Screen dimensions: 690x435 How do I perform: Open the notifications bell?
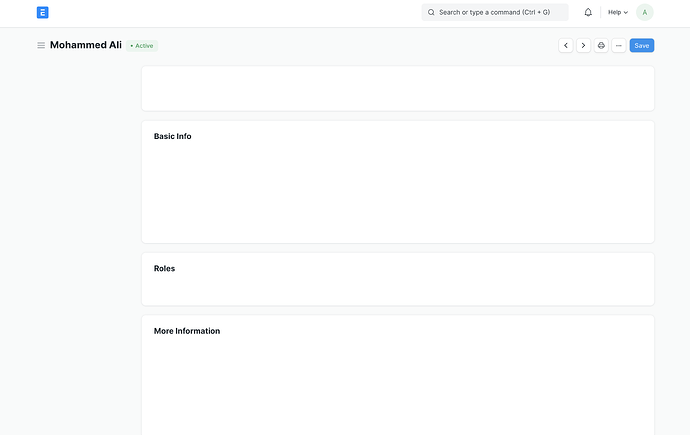point(588,13)
